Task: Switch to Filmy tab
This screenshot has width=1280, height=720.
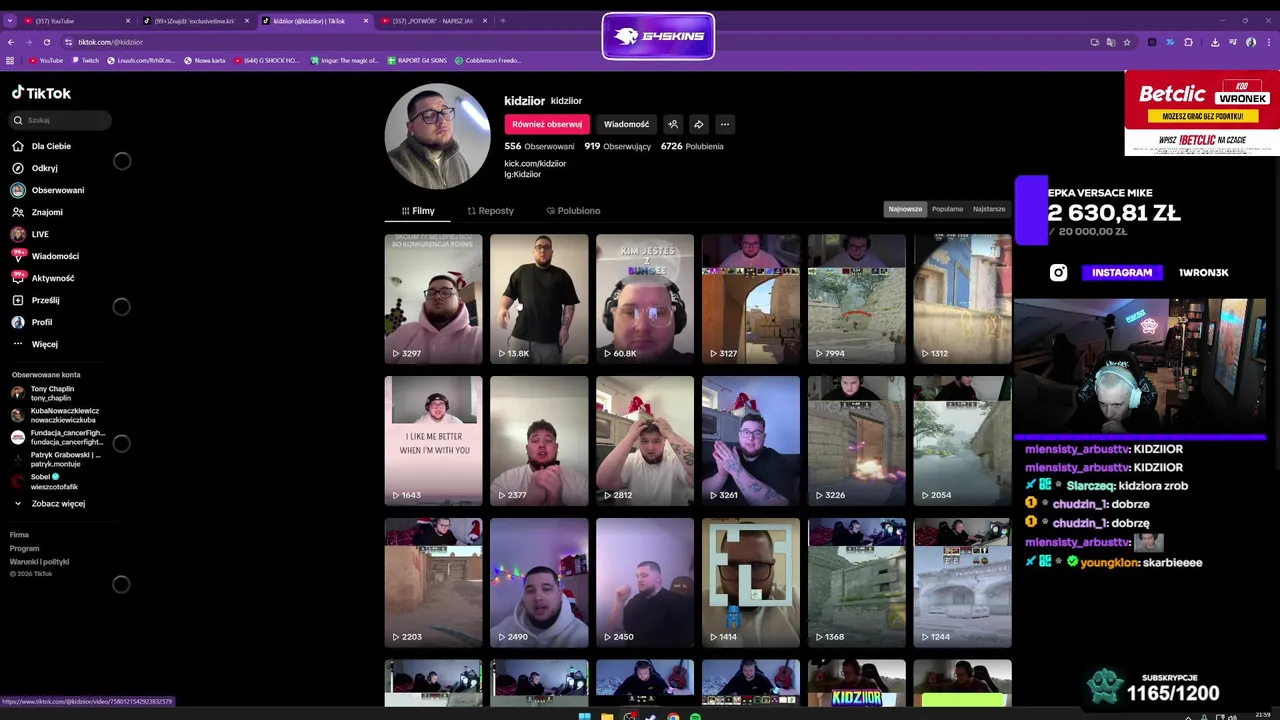Action: point(418,211)
